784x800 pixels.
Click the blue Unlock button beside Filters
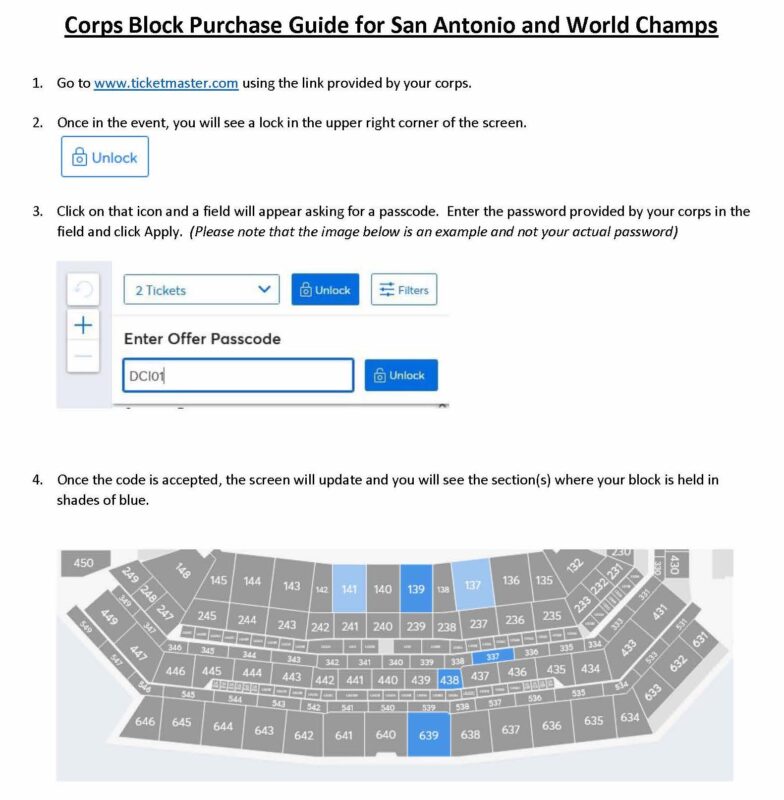[325, 290]
